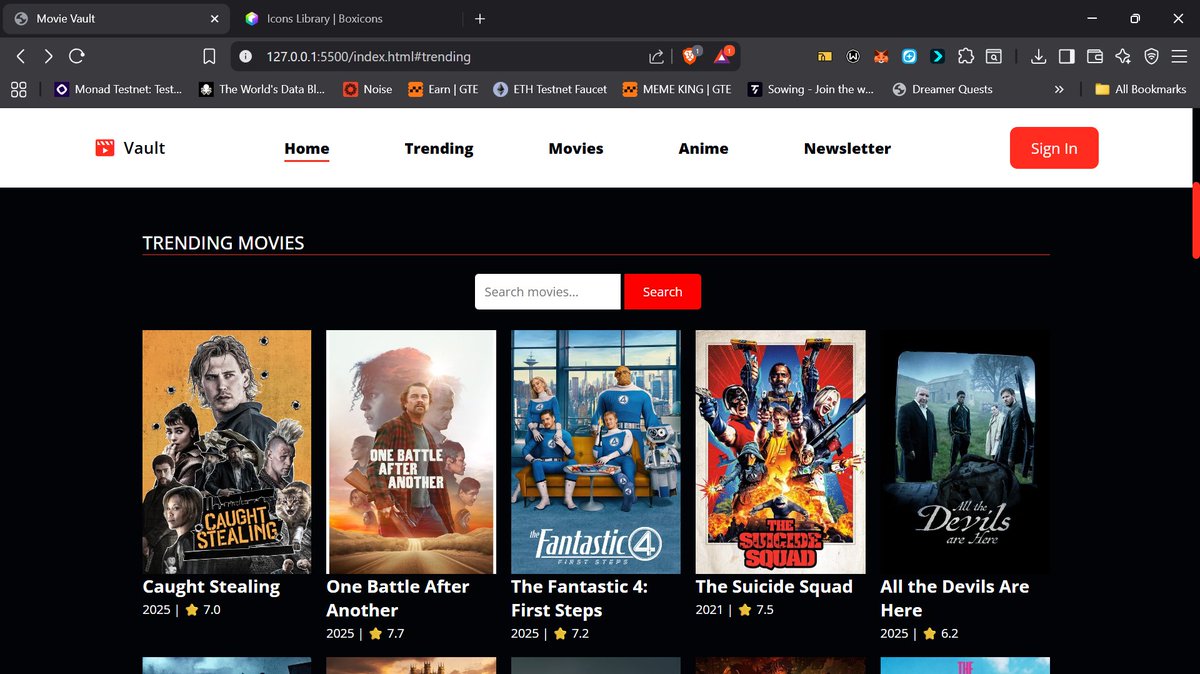This screenshot has width=1200, height=674.
Task: Open the MetaMask fox extension
Action: [882, 57]
